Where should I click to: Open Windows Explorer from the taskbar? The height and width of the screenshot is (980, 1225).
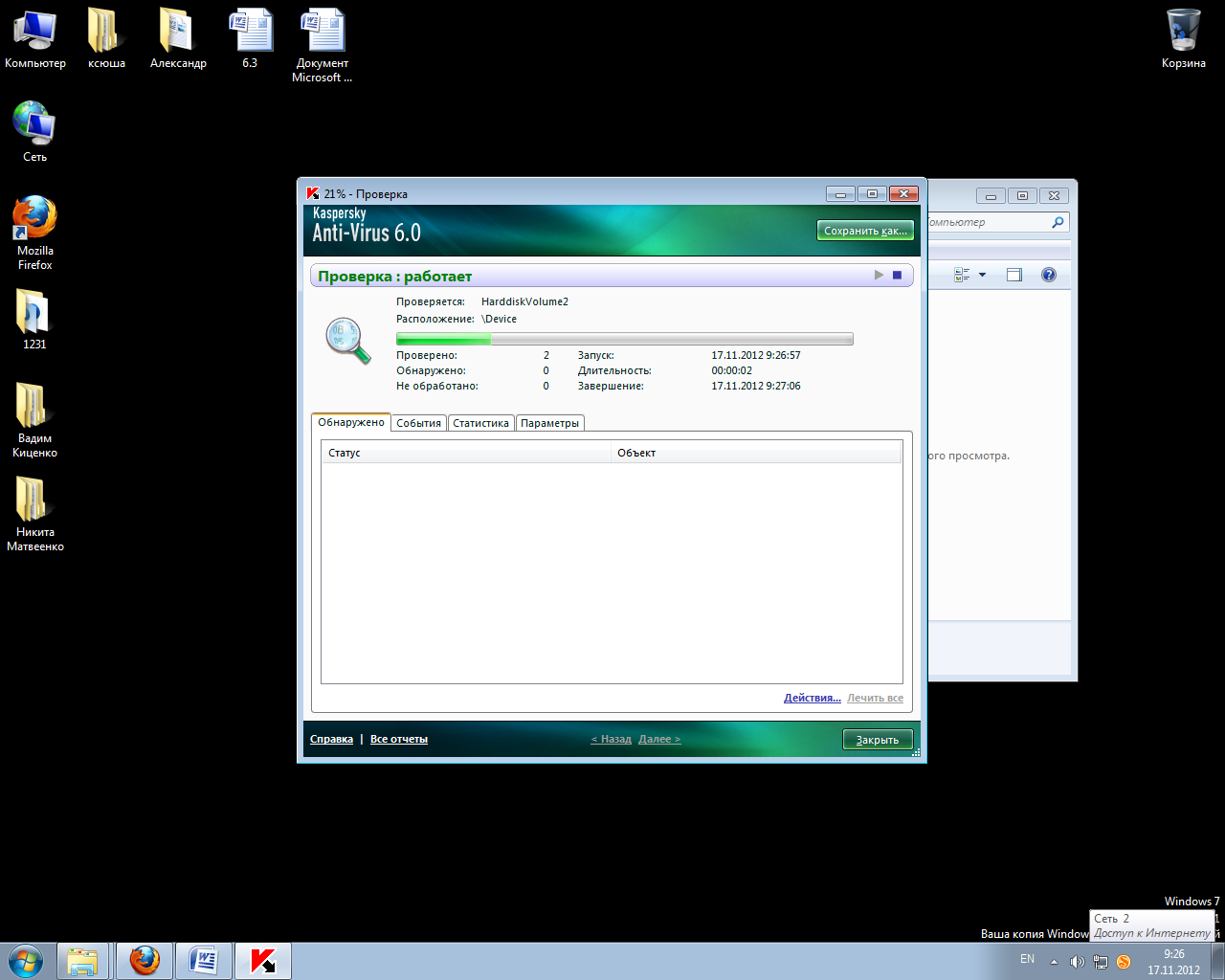[x=82, y=960]
